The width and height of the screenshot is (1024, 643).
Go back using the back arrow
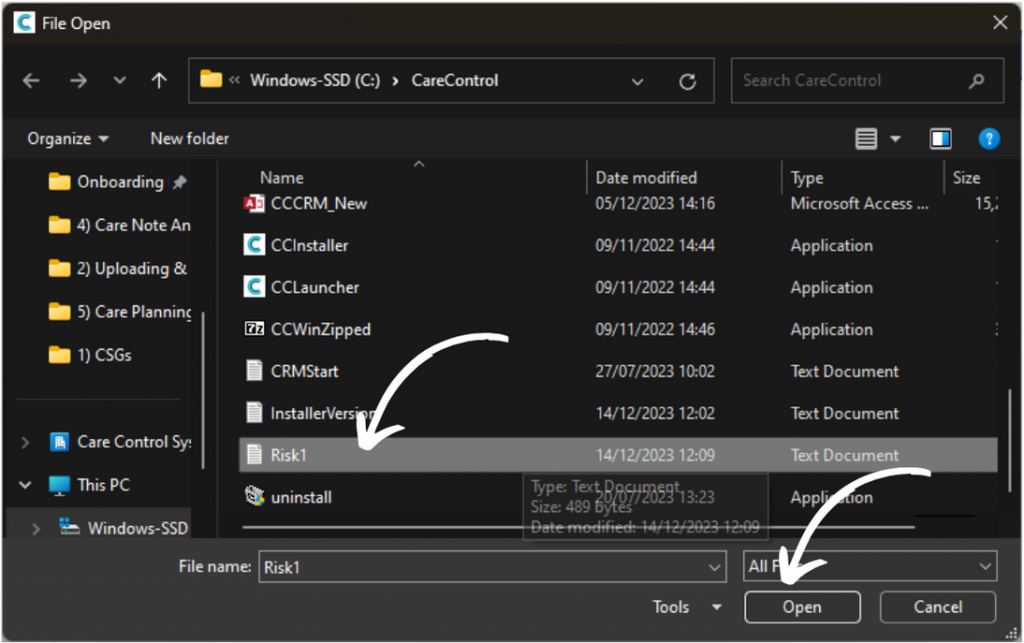click(31, 81)
